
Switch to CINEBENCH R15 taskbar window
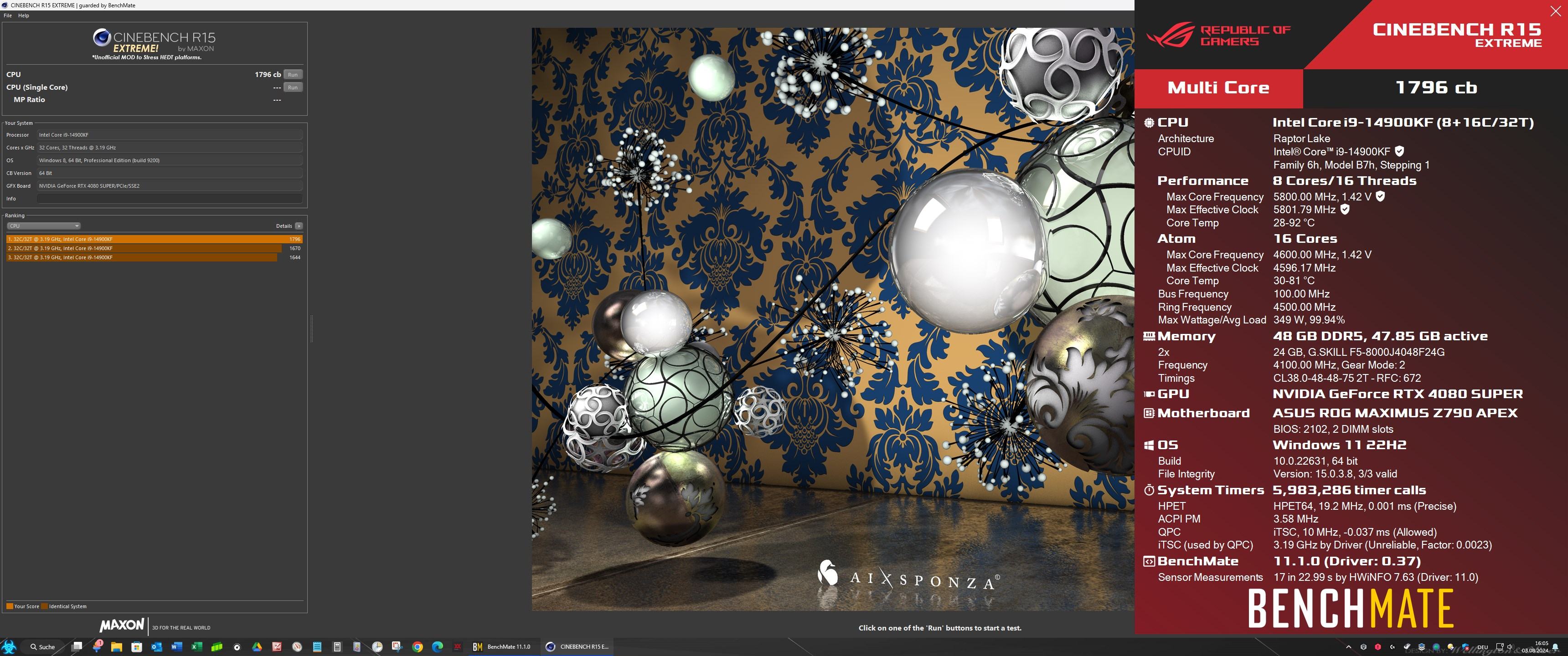(x=577, y=647)
